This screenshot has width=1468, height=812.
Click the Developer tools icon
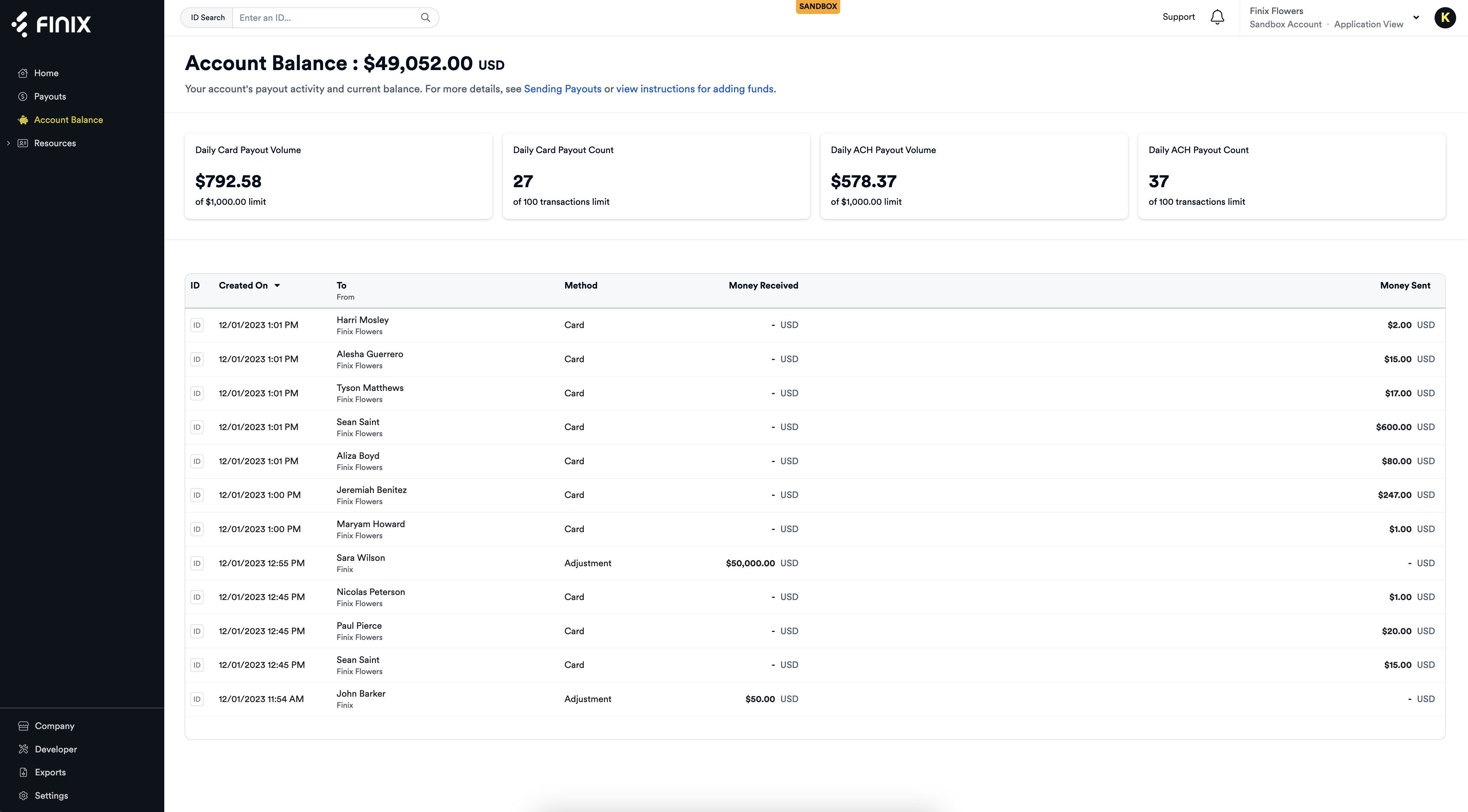pyautogui.click(x=23, y=749)
